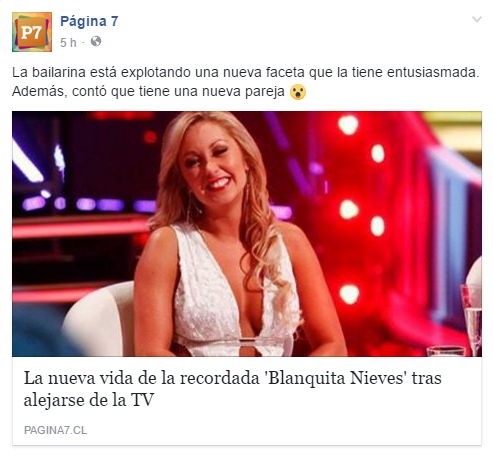The image size is (493, 456).
Task: Expand the post options chevron menu
Action: [477, 19]
